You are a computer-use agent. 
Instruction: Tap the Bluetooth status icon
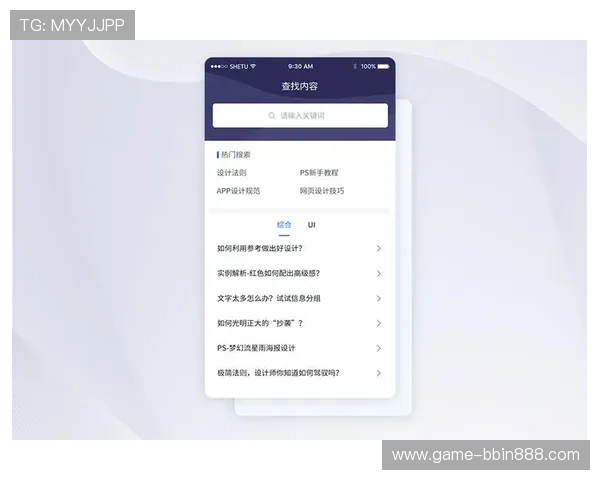pos(355,66)
